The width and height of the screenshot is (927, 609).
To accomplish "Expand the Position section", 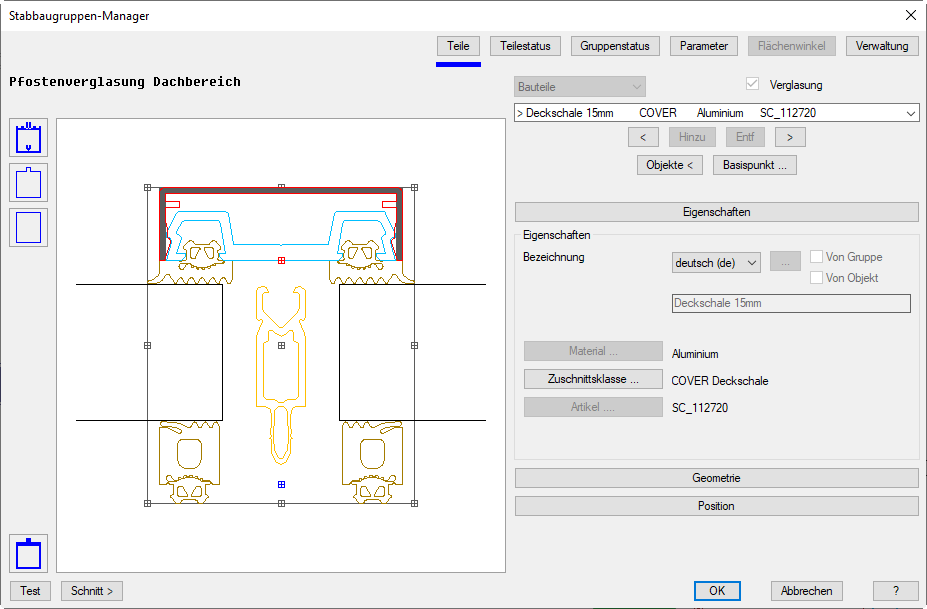I will point(716,506).
